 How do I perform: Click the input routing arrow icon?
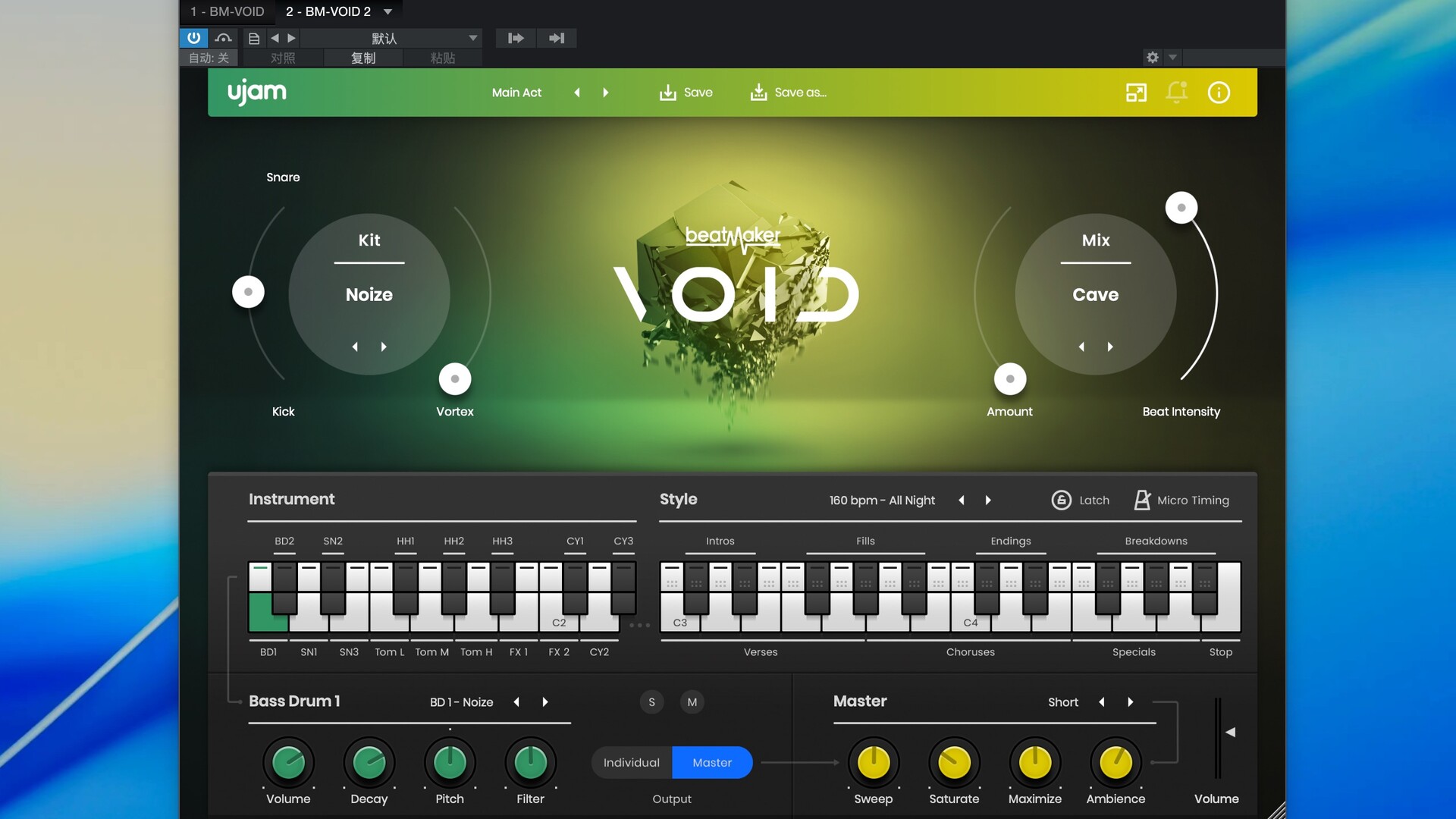pos(516,38)
